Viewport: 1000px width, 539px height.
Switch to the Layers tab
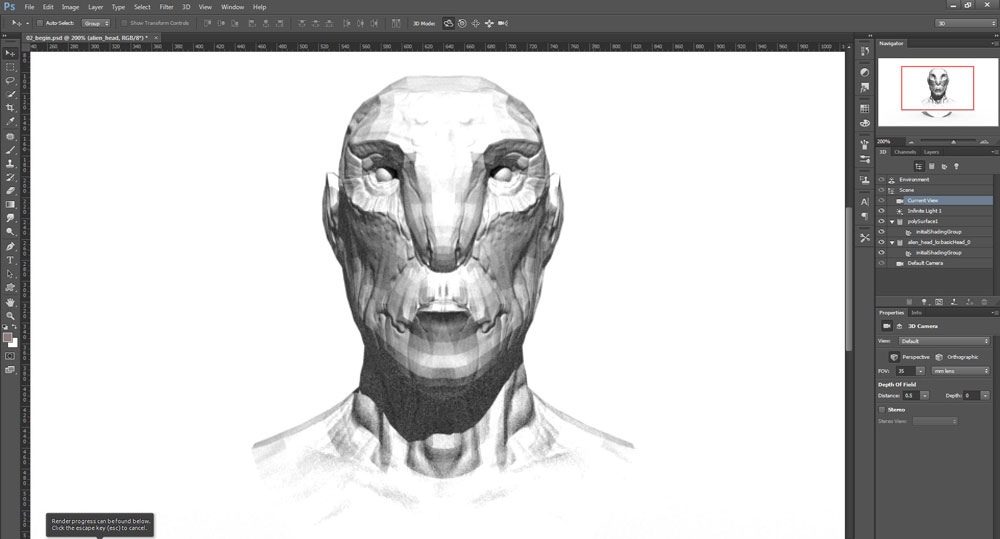[x=931, y=152]
